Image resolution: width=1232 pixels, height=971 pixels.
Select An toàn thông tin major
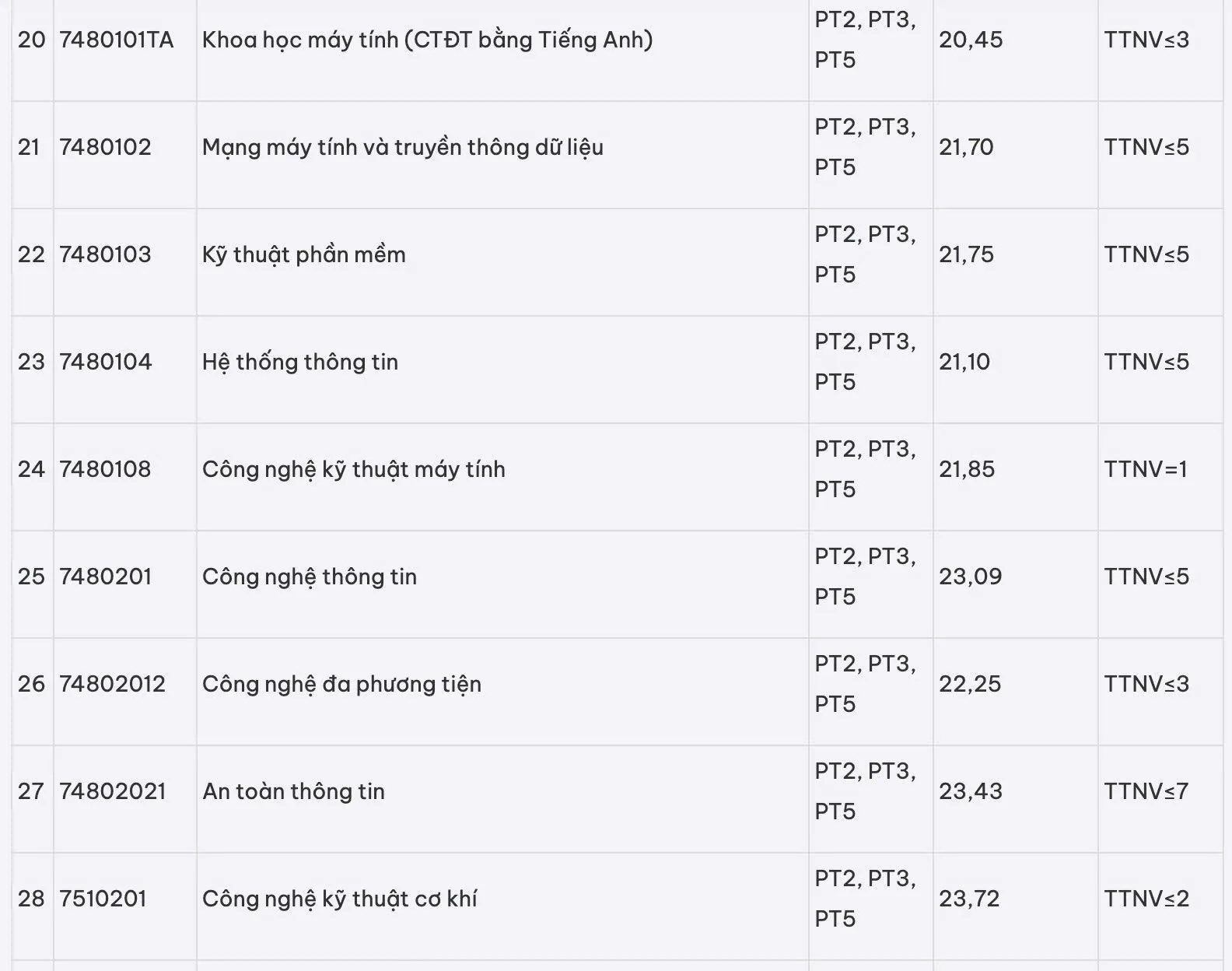click(293, 791)
